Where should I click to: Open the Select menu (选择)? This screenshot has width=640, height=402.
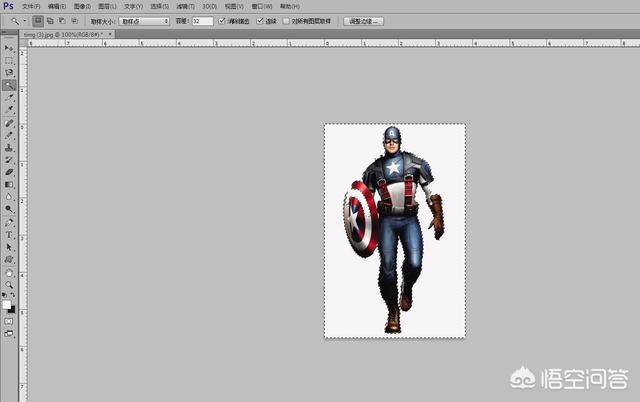[159, 7]
